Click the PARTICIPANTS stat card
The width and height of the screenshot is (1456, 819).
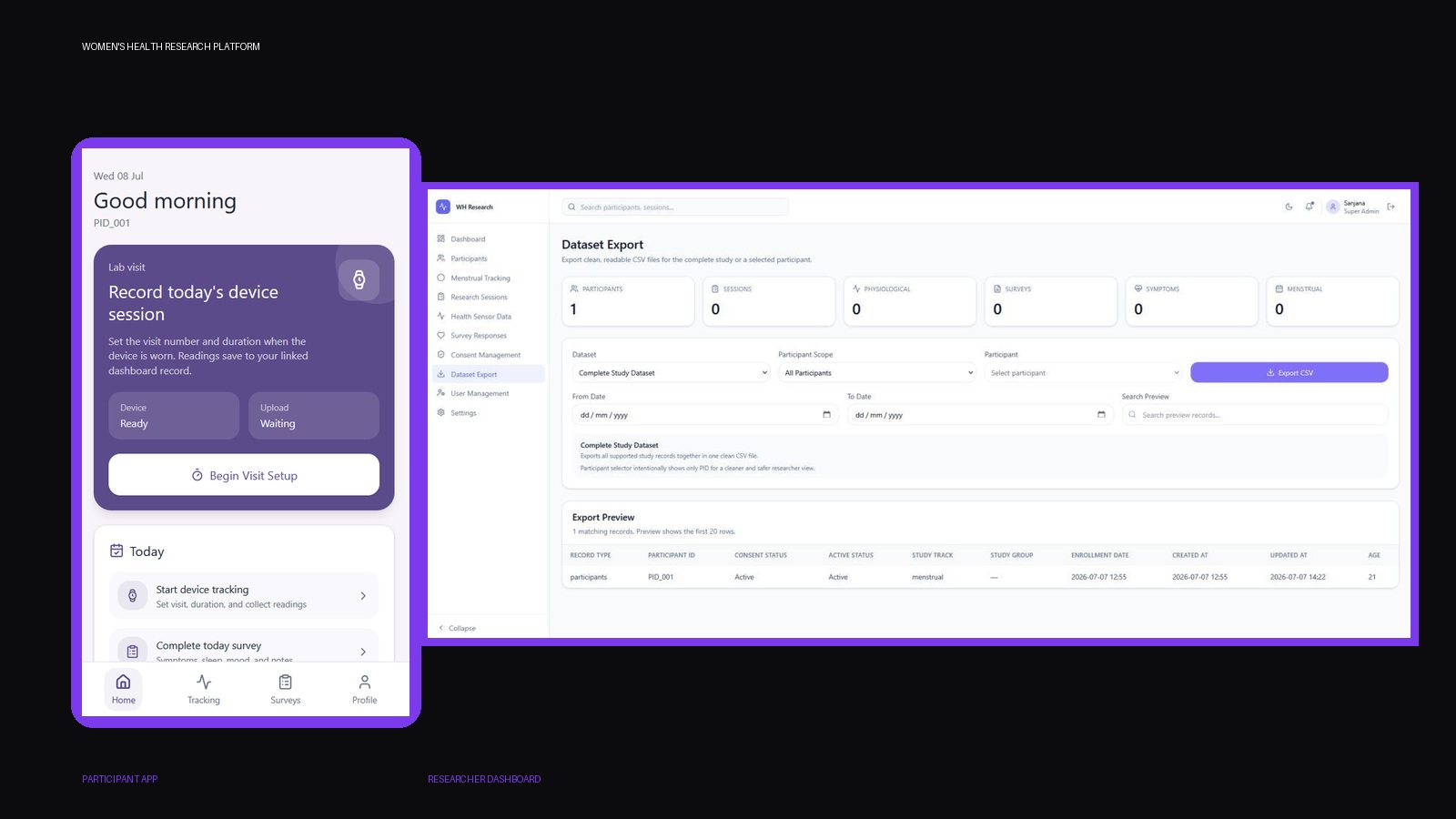pyautogui.click(x=628, y=301)
